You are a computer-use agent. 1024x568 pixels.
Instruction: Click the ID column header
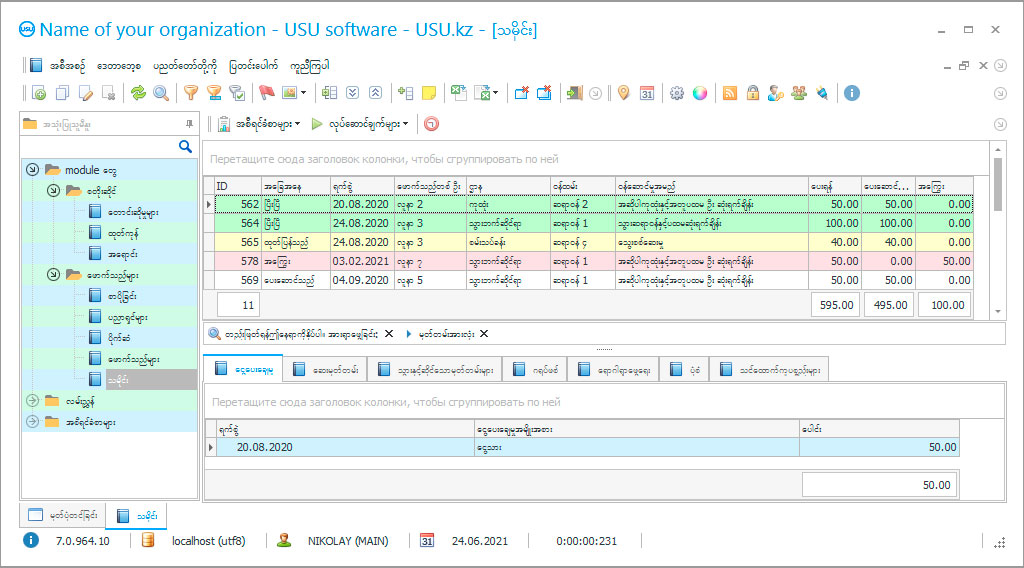236,186
